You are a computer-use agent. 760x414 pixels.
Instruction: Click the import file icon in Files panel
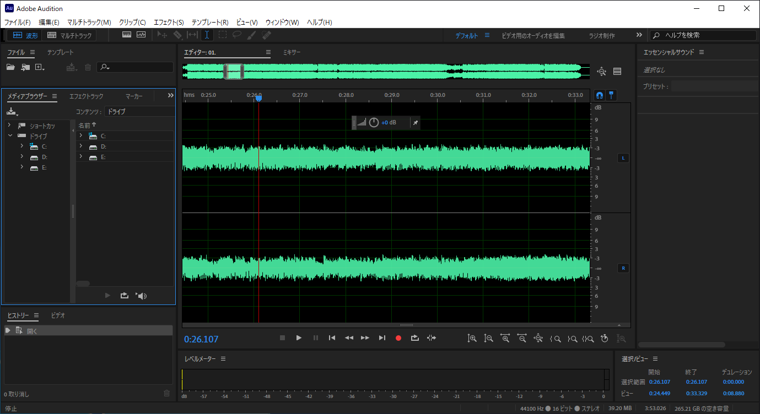tap(25, 67)
